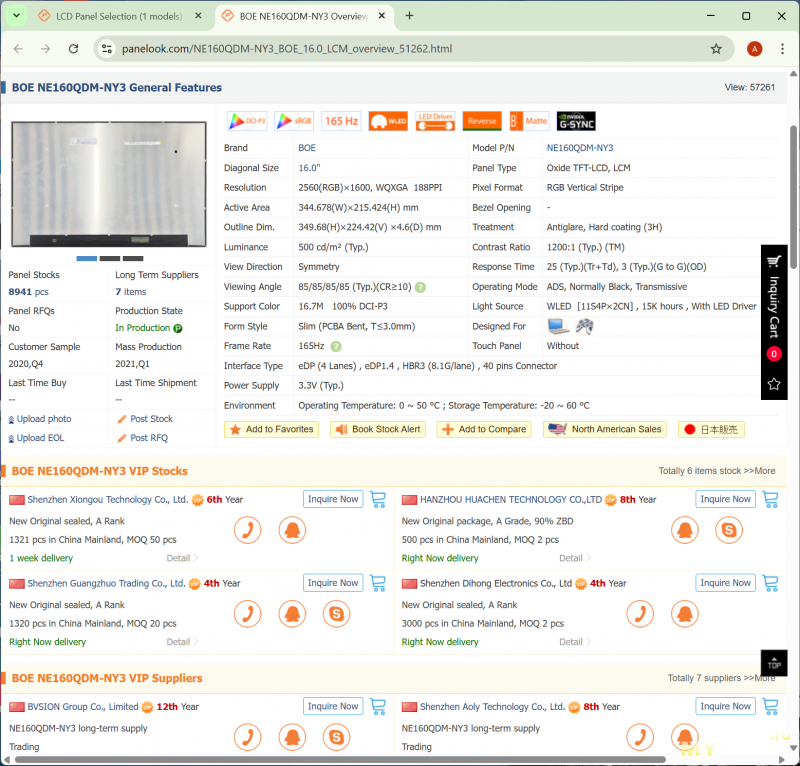
Task: Select the third image indicator bar
Action: (133, 259)
